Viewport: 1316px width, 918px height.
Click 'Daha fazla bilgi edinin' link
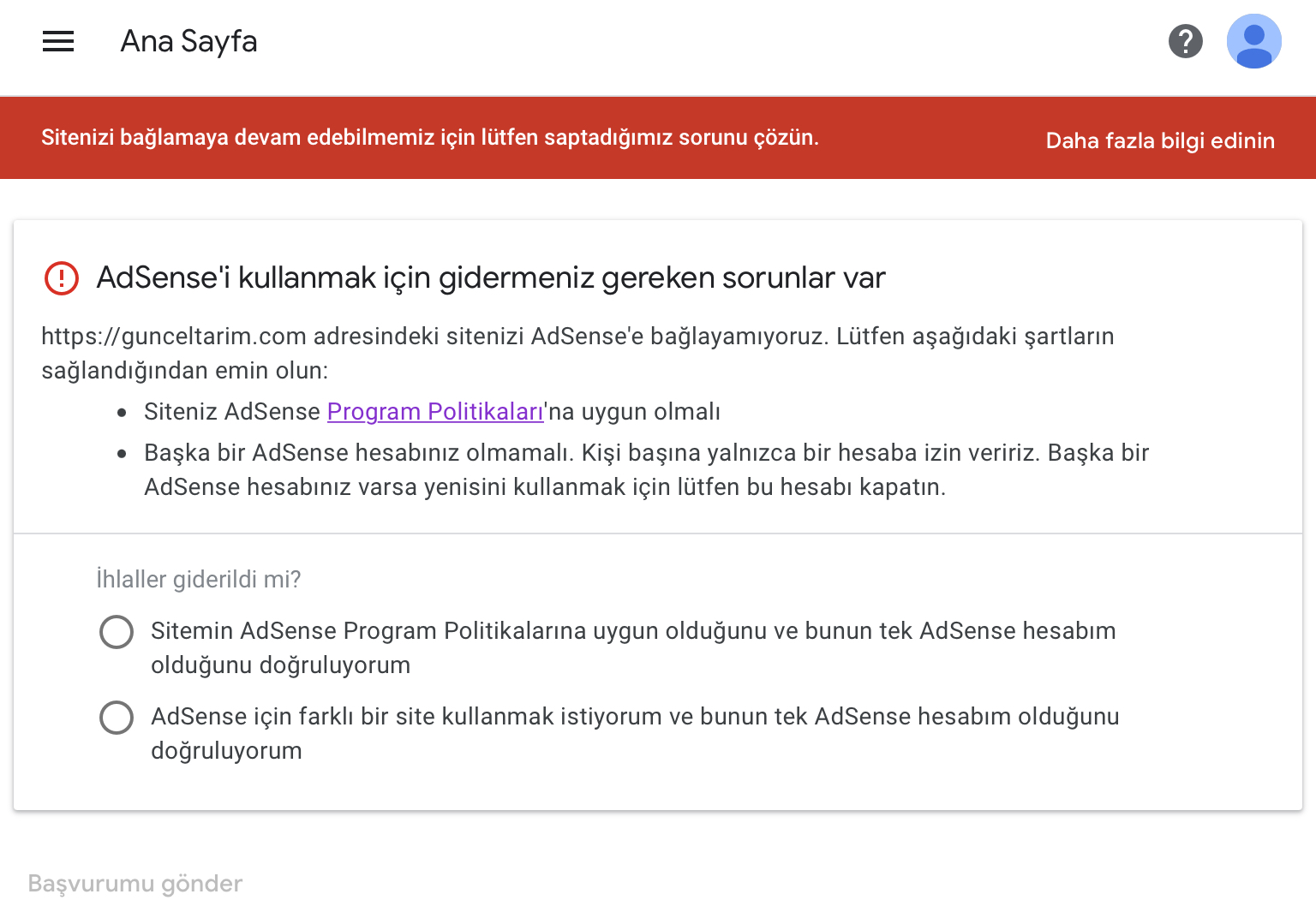(1160, 140)
